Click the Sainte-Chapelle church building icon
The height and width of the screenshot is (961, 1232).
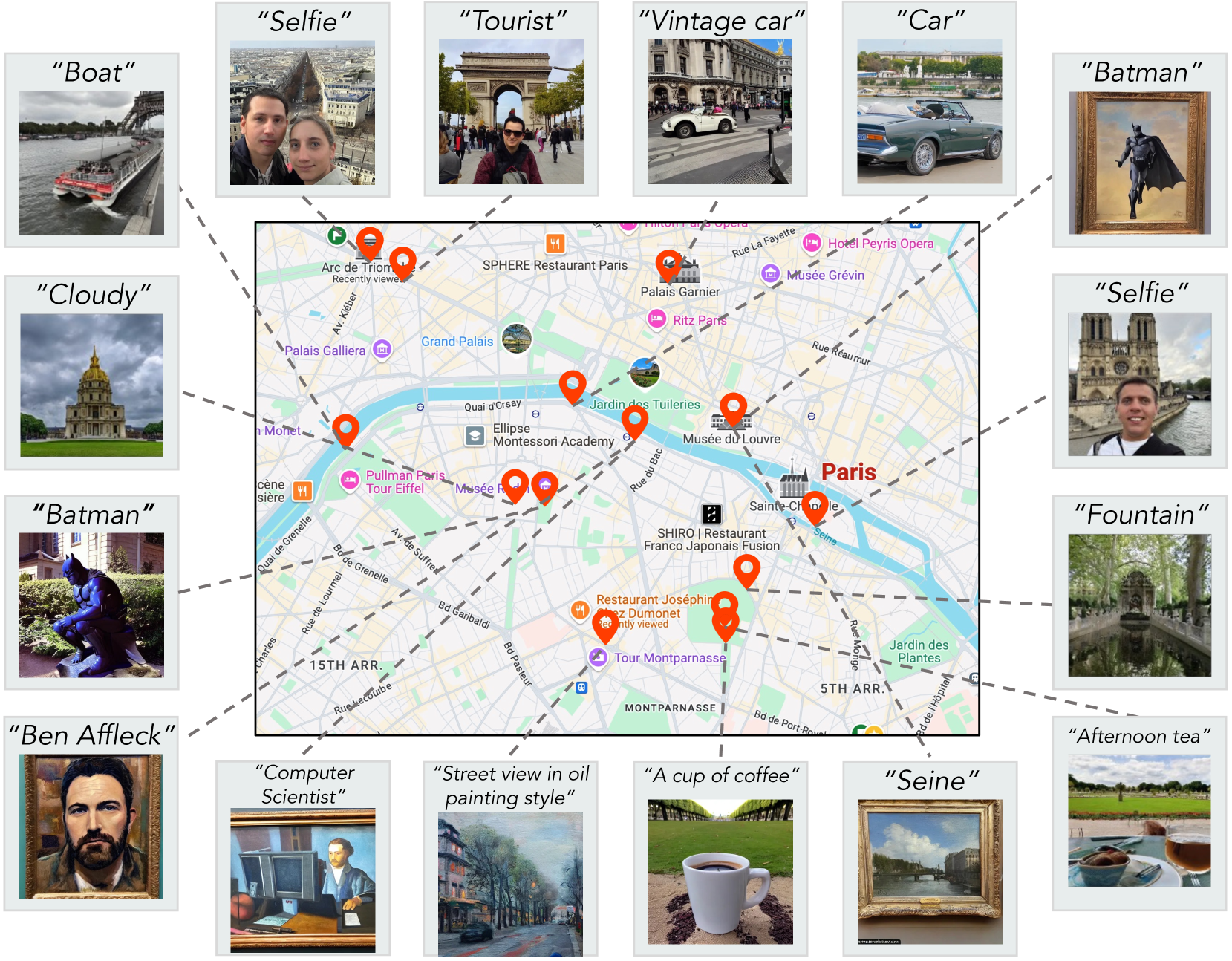click(x=794, y=480)
